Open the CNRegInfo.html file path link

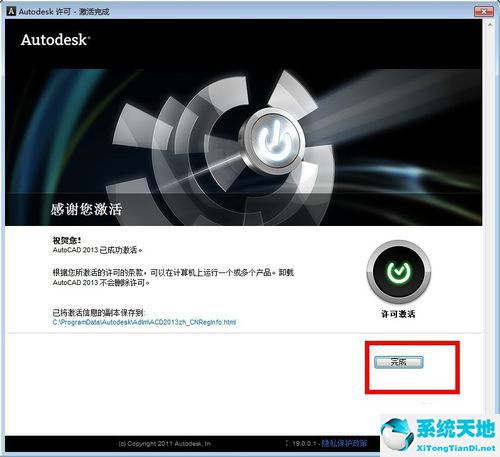tap(144, 322)
